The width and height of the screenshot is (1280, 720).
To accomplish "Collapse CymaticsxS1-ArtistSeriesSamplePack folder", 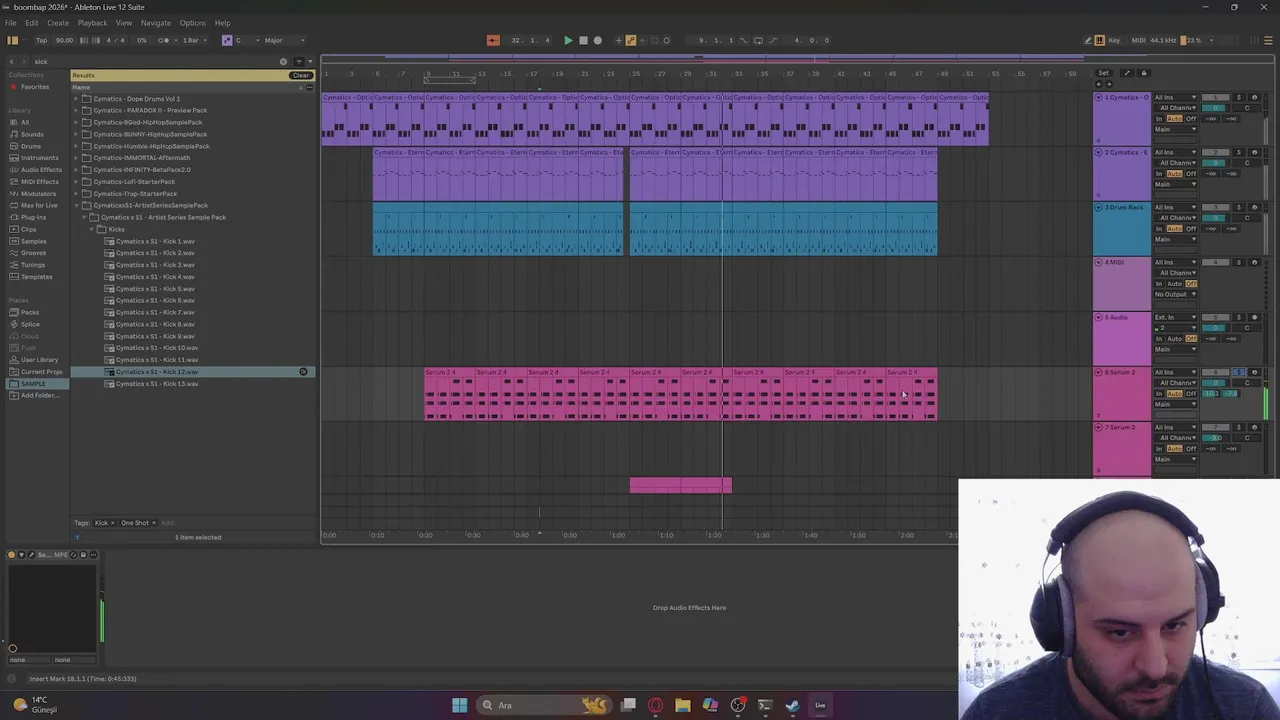I will point(76,205).
